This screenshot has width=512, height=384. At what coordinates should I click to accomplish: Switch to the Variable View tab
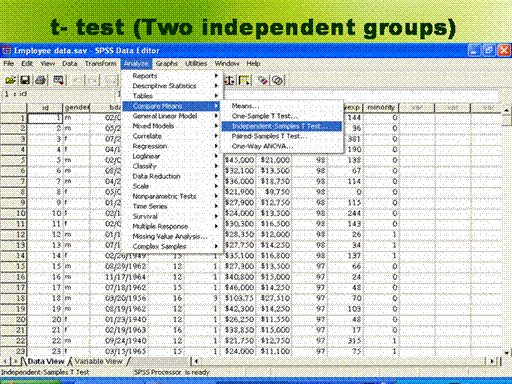point(98,361)
